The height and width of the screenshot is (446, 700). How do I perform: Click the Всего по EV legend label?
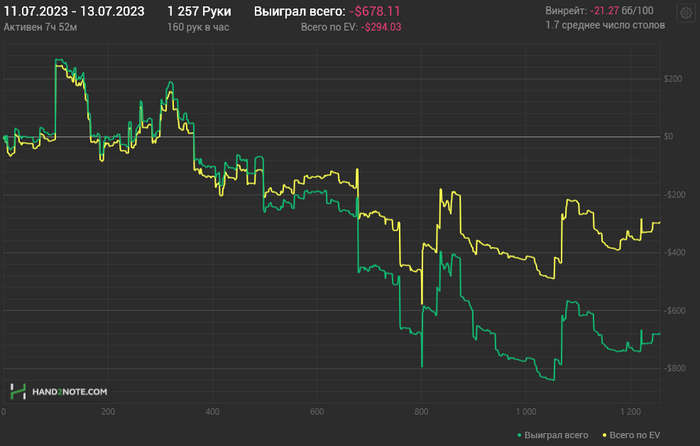click(635, 435)
